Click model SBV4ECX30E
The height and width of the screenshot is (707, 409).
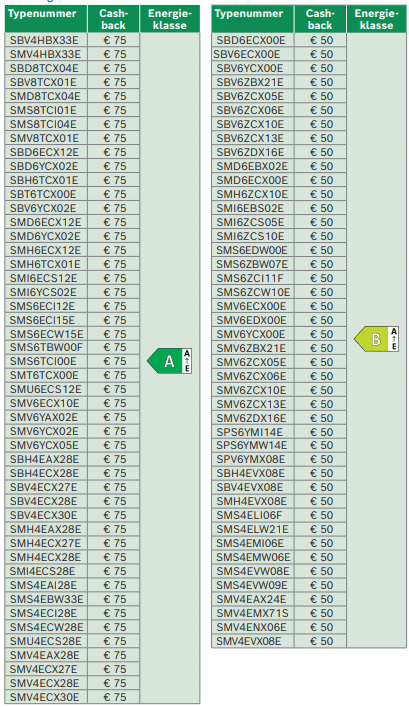pyautogui.click(x=44, y=515)
